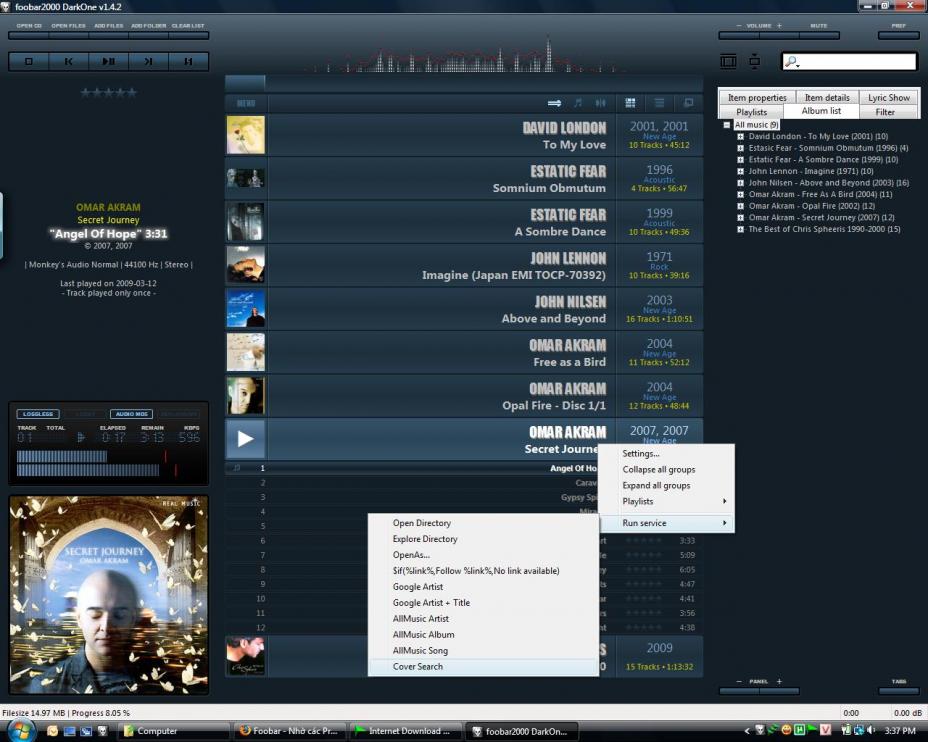928x742 pixels.
Task: Switch to the Playlists tab
Action: tap(752, 112)
